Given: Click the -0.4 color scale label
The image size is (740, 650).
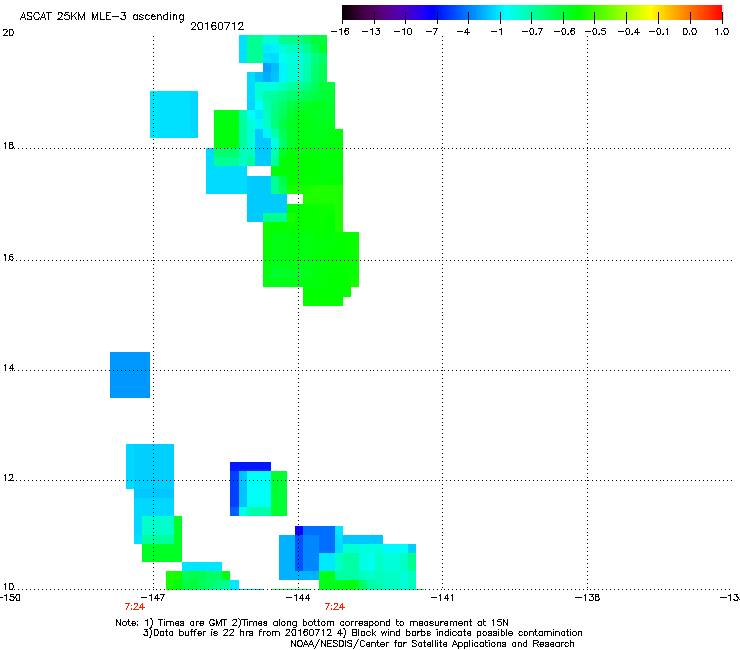Looking at the screenshot, I should [629, 32].
